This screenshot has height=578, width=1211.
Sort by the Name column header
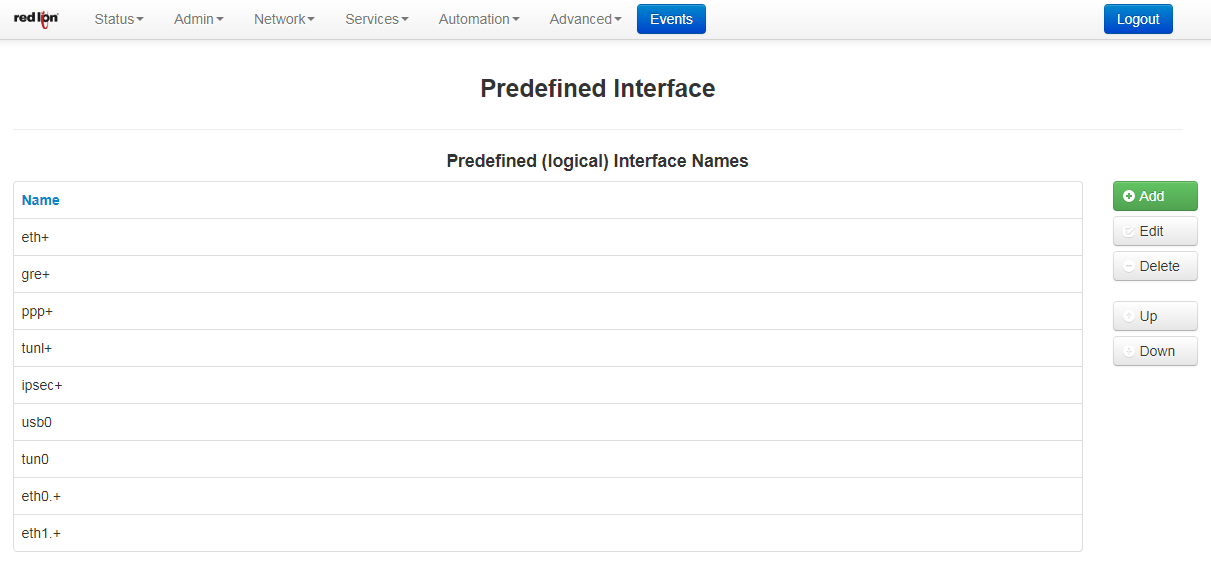(41, 200)
